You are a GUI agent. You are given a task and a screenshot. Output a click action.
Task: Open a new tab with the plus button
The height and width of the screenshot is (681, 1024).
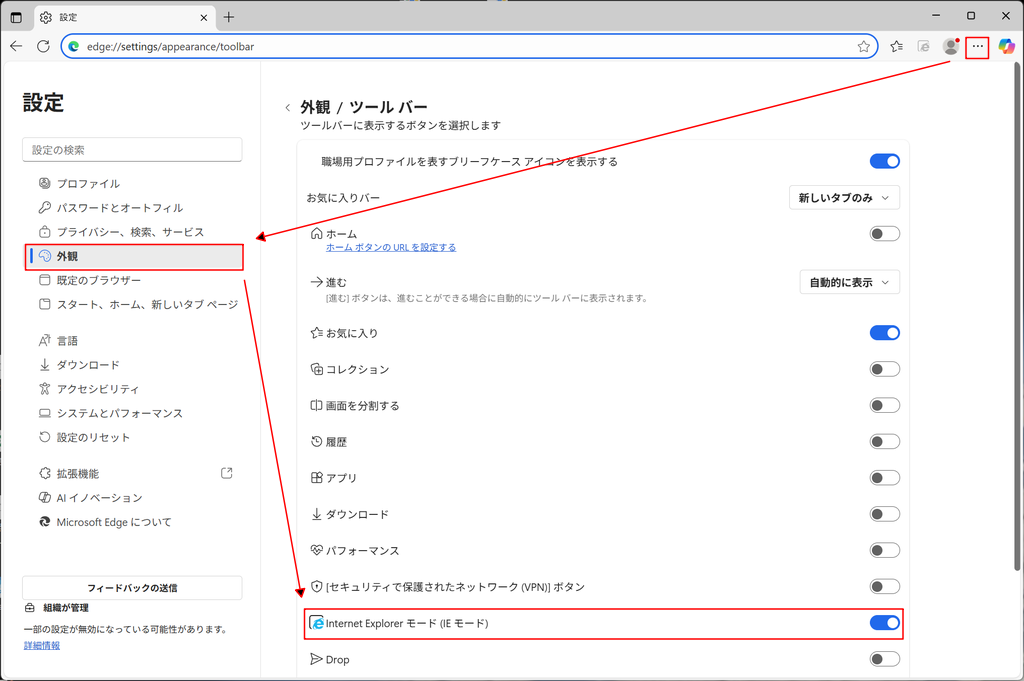tap(229, 17)
